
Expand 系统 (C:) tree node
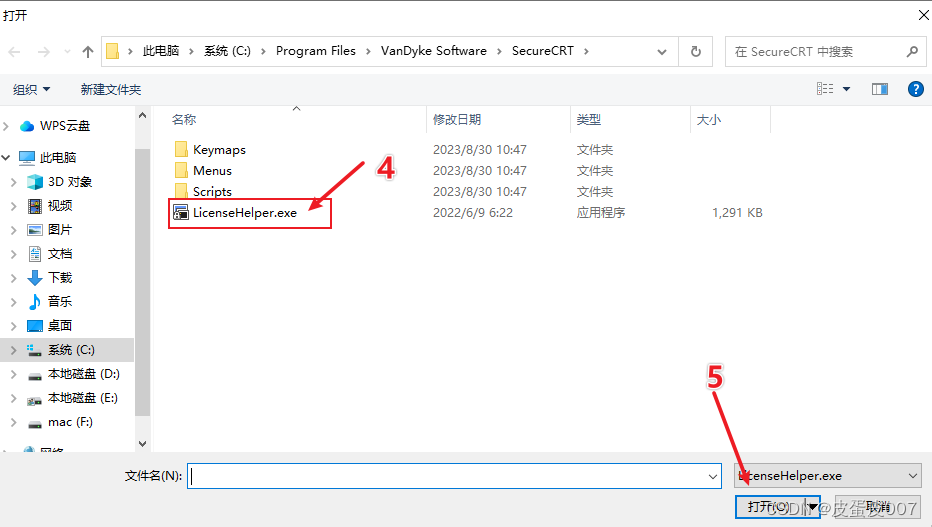(x=14, y=350)
